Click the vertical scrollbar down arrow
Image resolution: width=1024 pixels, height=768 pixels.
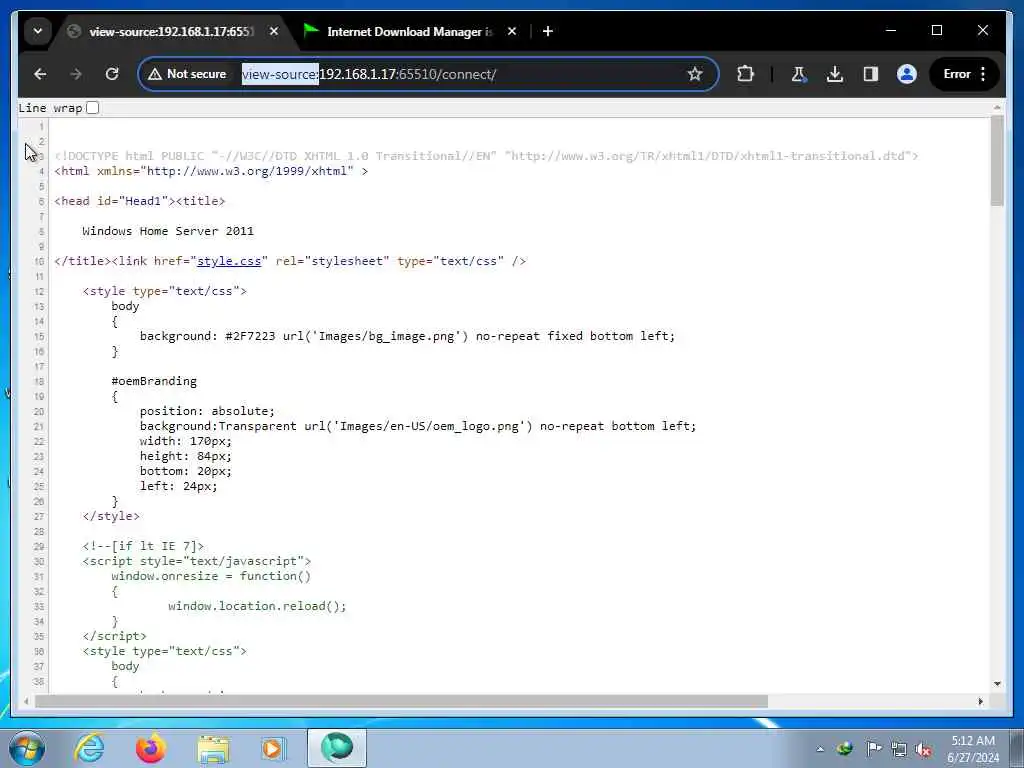997,684
